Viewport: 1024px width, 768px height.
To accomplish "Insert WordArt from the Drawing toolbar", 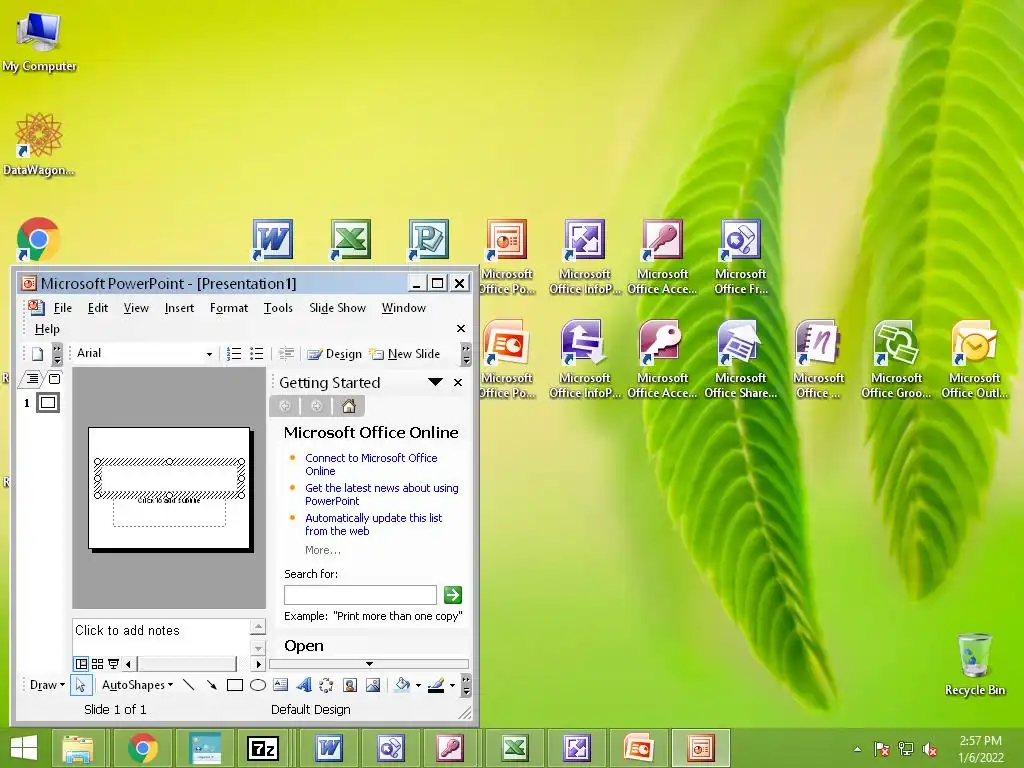I will coord(304,684).
